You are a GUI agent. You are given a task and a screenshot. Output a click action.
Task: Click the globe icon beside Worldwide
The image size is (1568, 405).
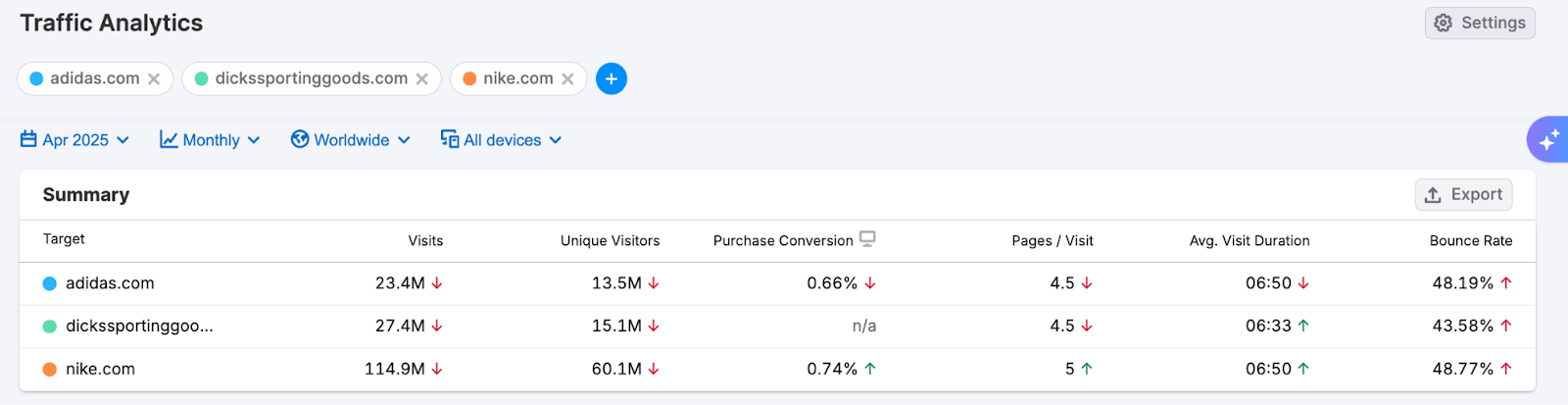(x=300, y=139)
